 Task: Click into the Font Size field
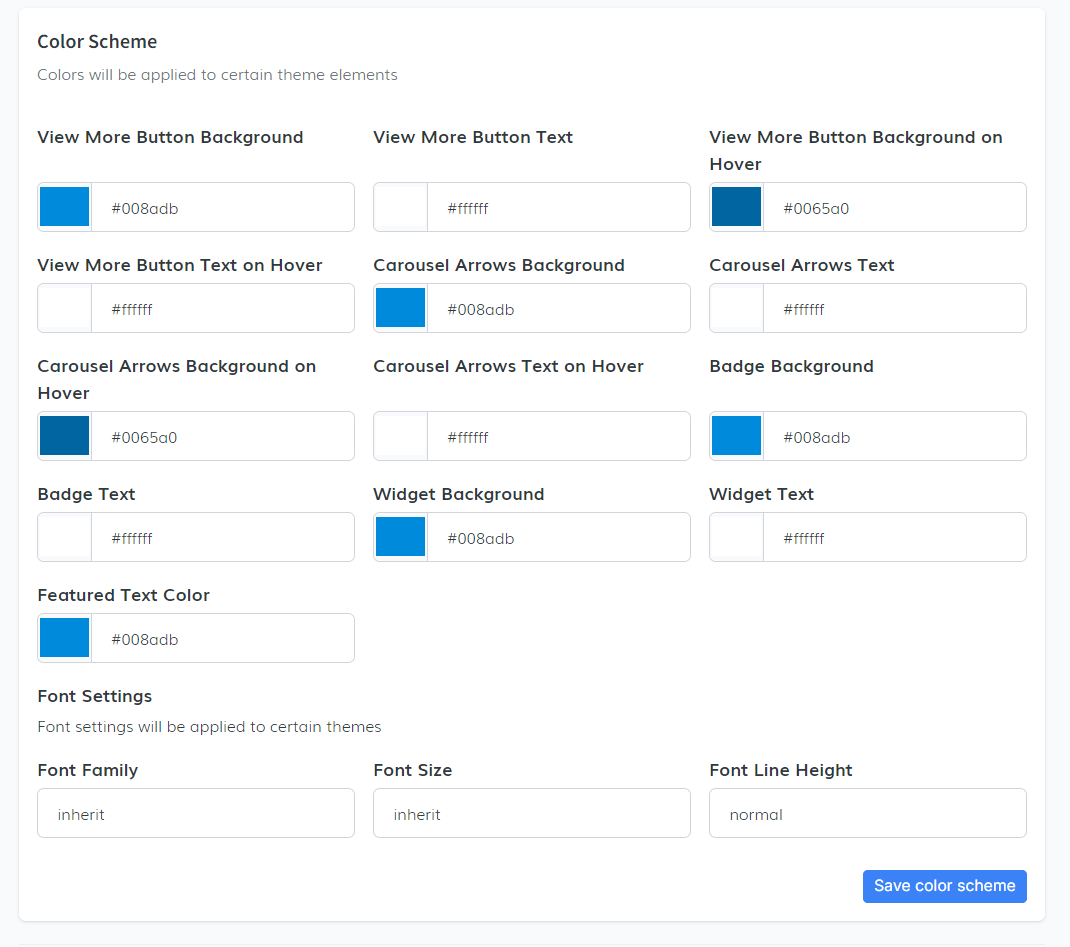[x=532, y=813]
